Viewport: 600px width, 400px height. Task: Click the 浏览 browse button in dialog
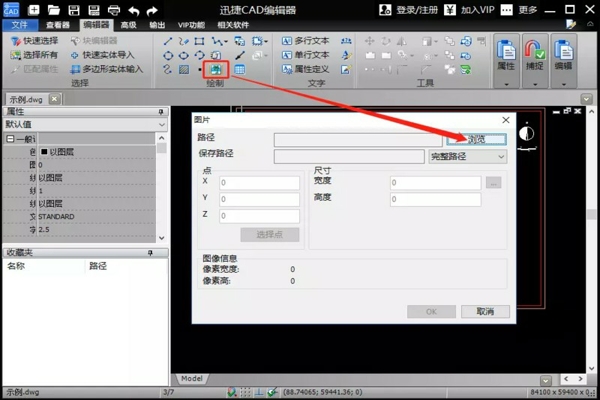pos(476,139)
